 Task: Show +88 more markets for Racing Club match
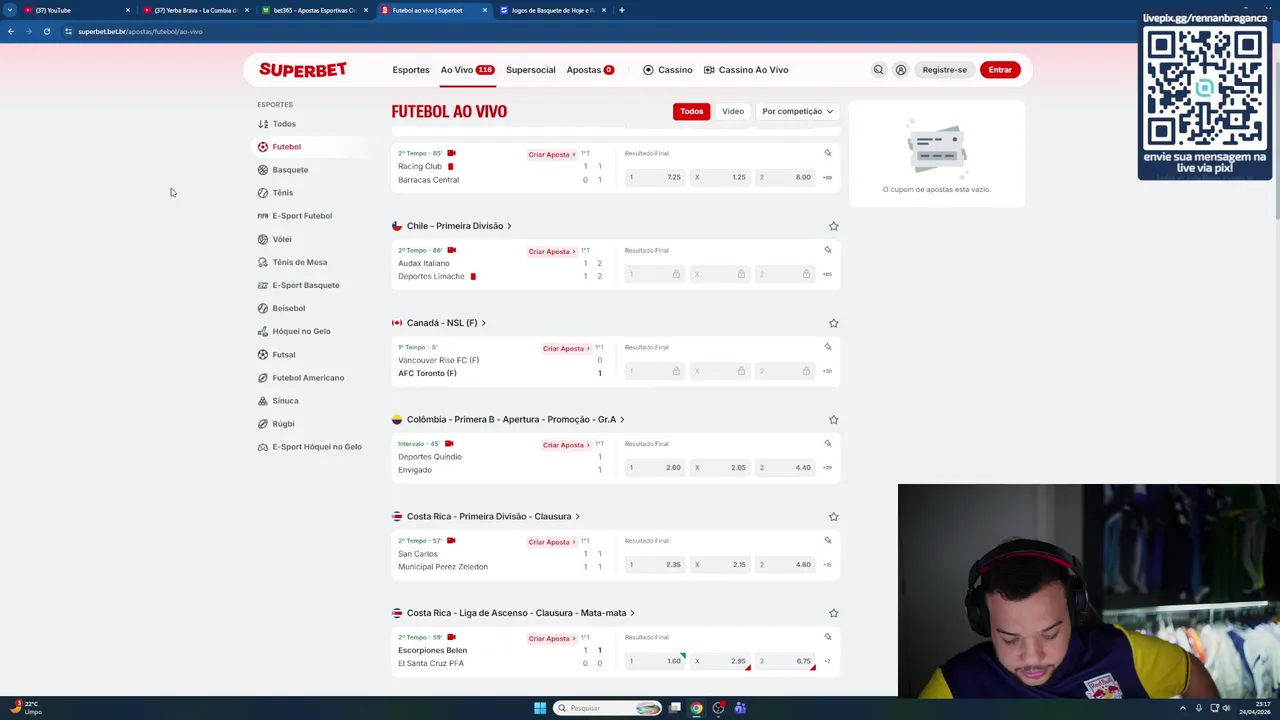pos(827,177)
